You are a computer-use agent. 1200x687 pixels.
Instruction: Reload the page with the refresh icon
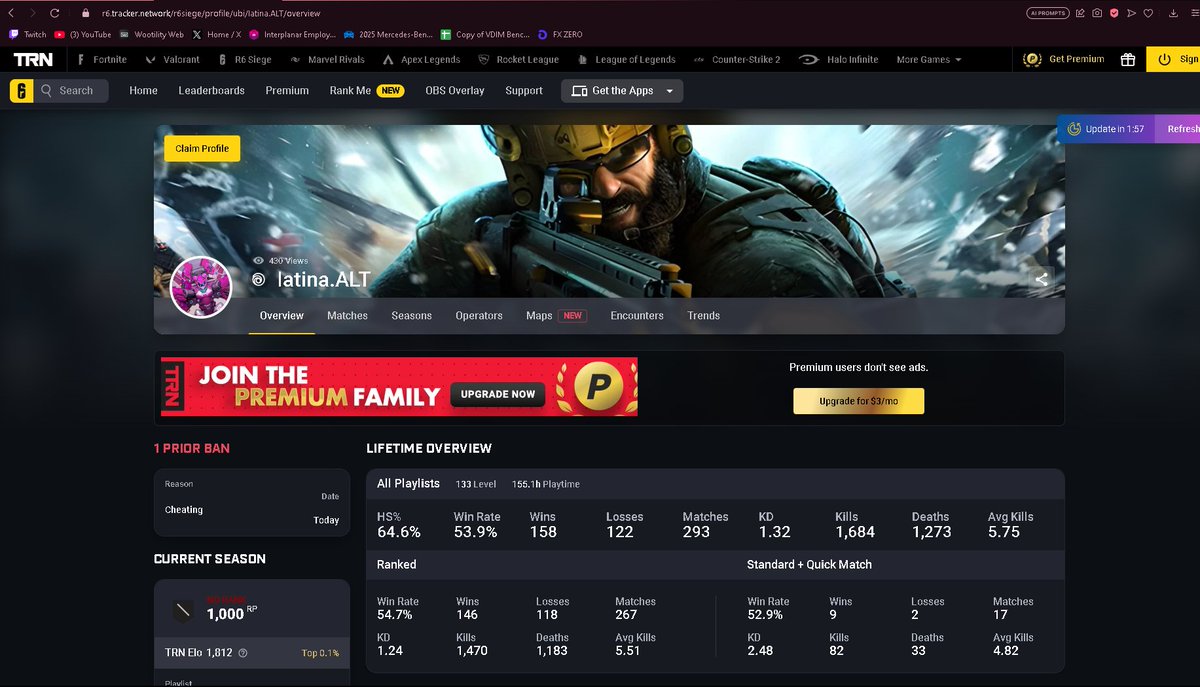pyautogui.click(x=55, y=13)
